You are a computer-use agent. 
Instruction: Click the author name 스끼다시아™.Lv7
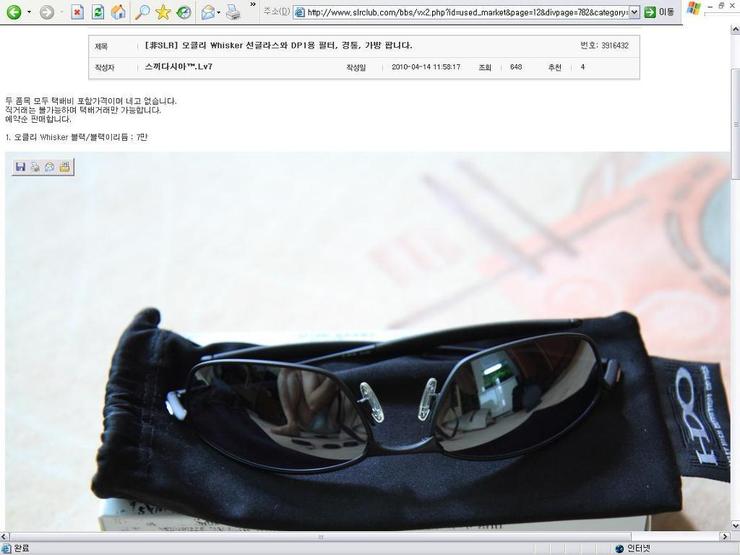point(178,67)
